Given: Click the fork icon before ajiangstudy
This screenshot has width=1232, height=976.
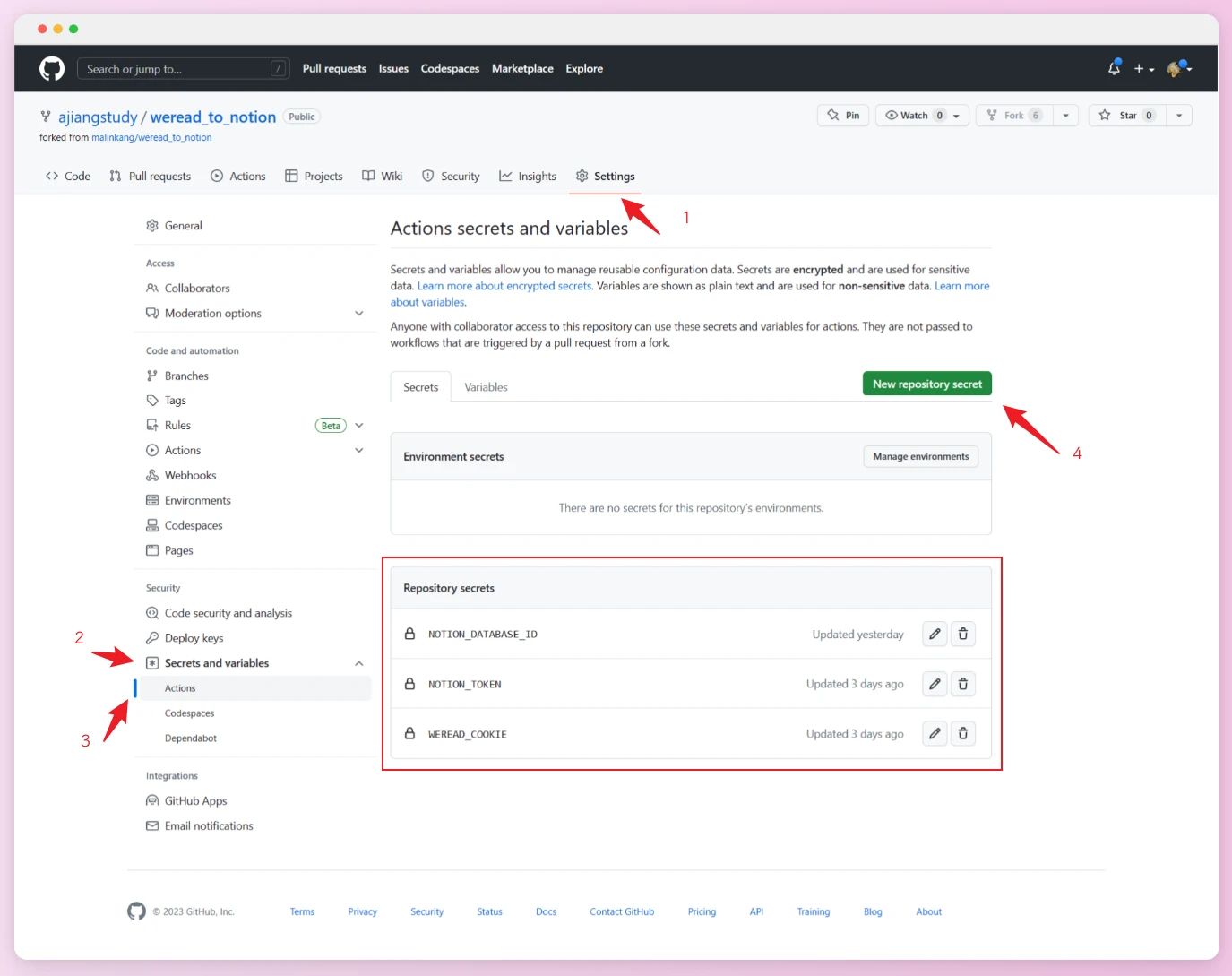Looking at the screenshot, I should (46, 117).
